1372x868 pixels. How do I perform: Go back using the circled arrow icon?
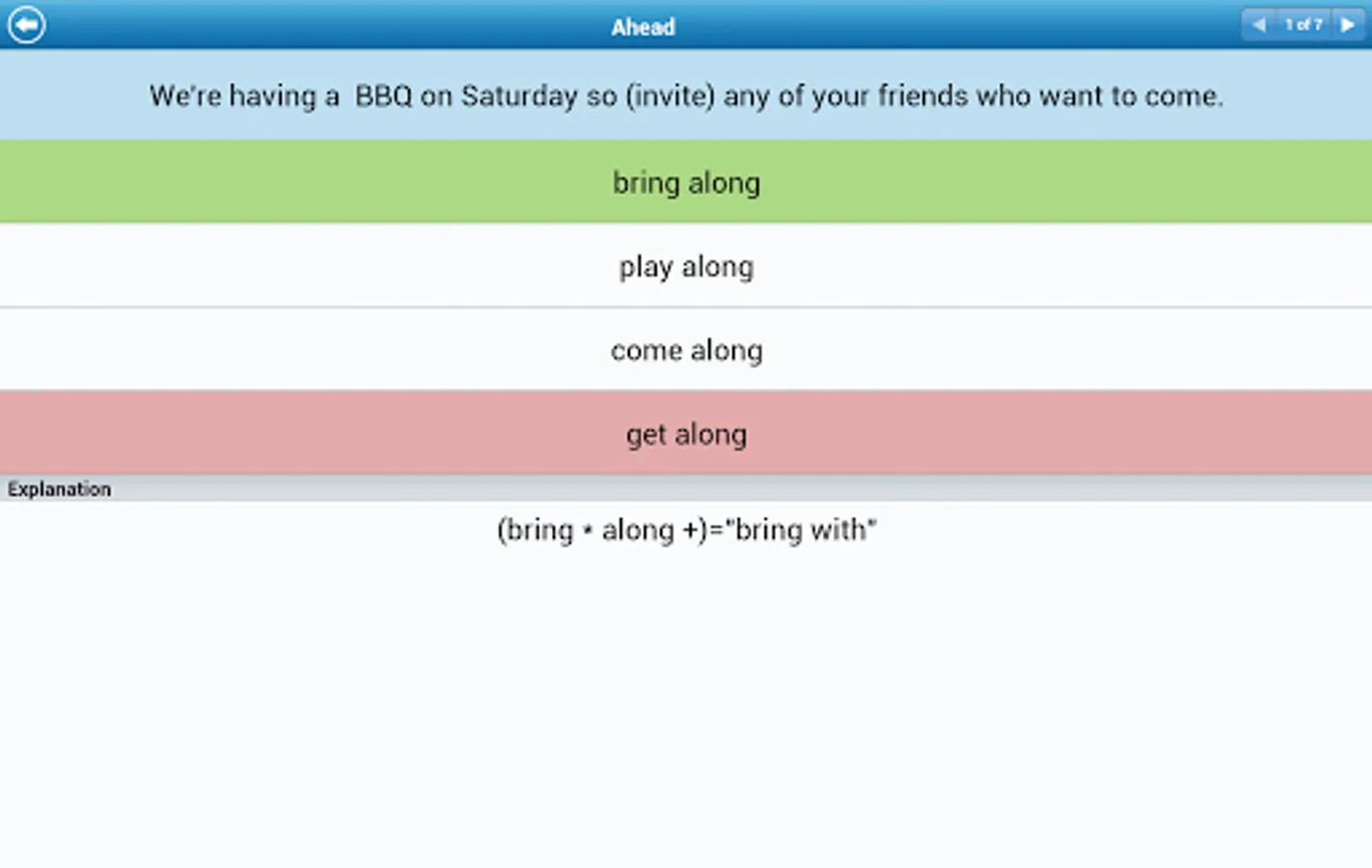[26, 25]
